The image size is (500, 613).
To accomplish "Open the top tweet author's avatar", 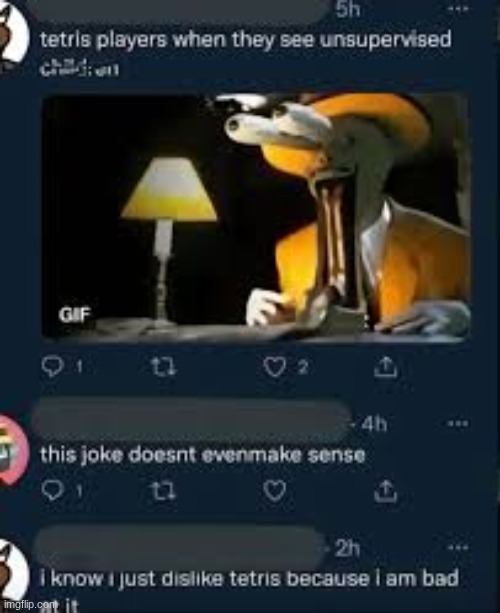I will point(13,31).
